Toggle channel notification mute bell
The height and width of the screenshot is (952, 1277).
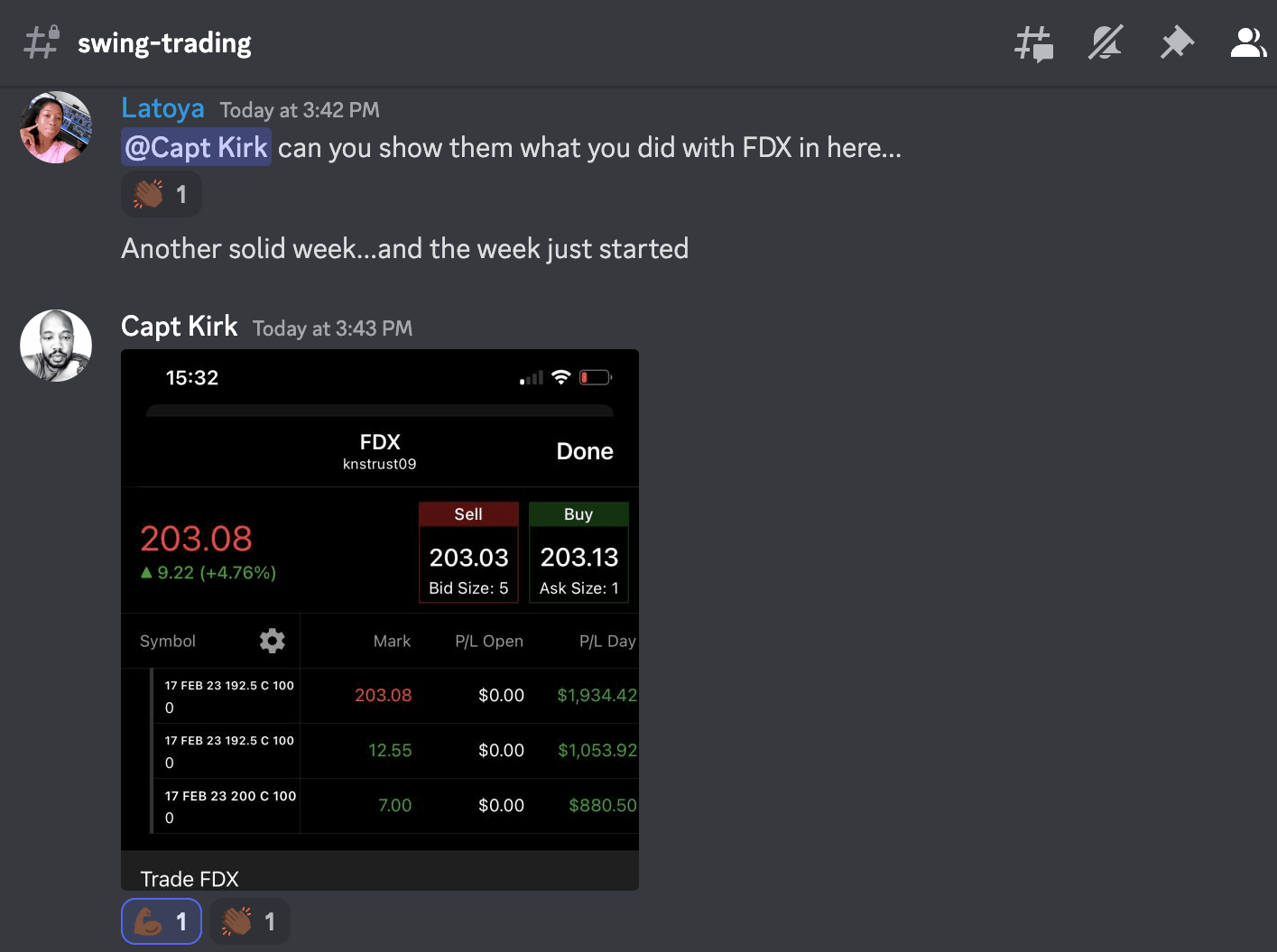1106,42
